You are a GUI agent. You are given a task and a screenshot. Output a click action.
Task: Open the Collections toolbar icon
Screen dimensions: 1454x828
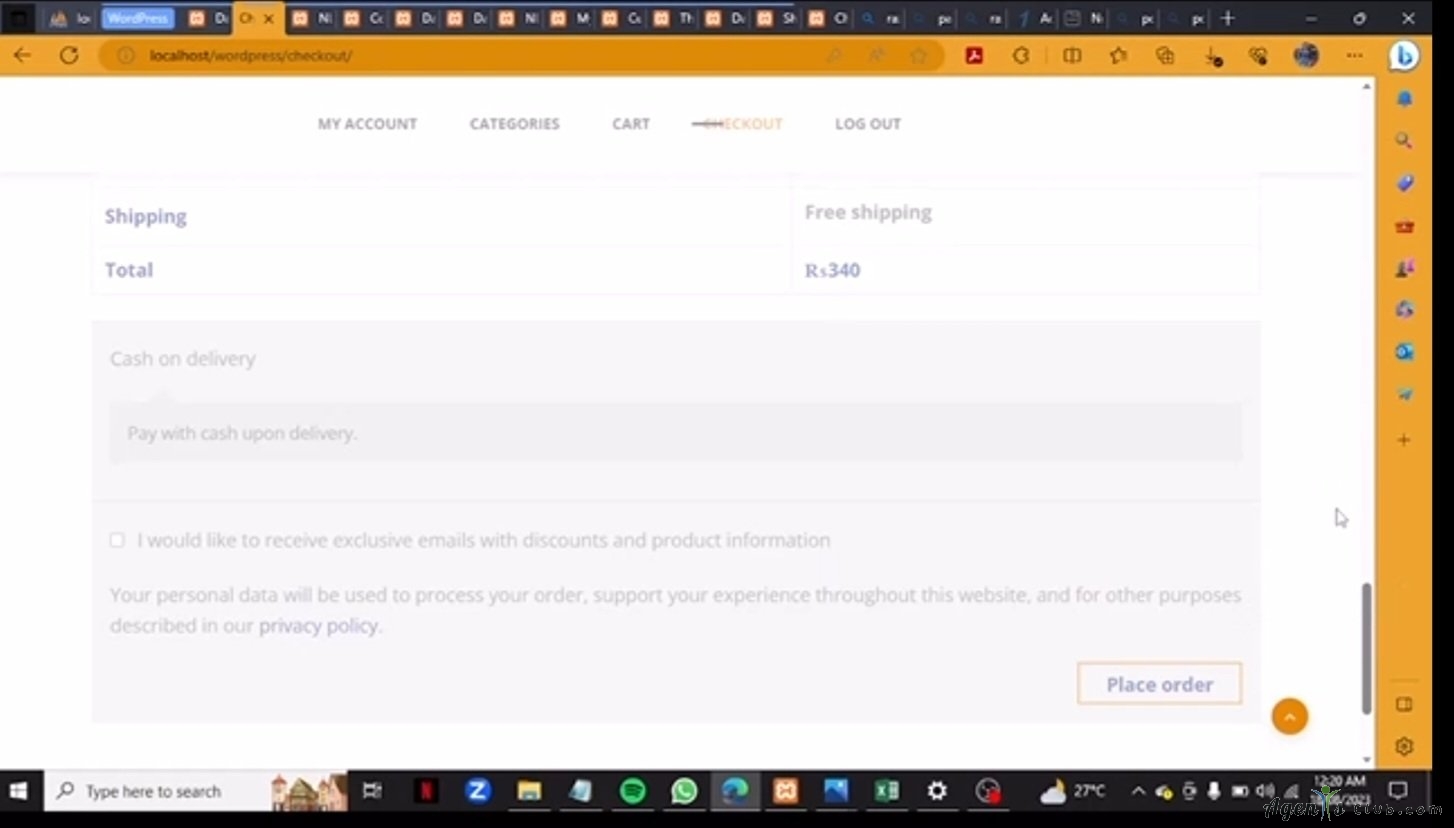1165,56
